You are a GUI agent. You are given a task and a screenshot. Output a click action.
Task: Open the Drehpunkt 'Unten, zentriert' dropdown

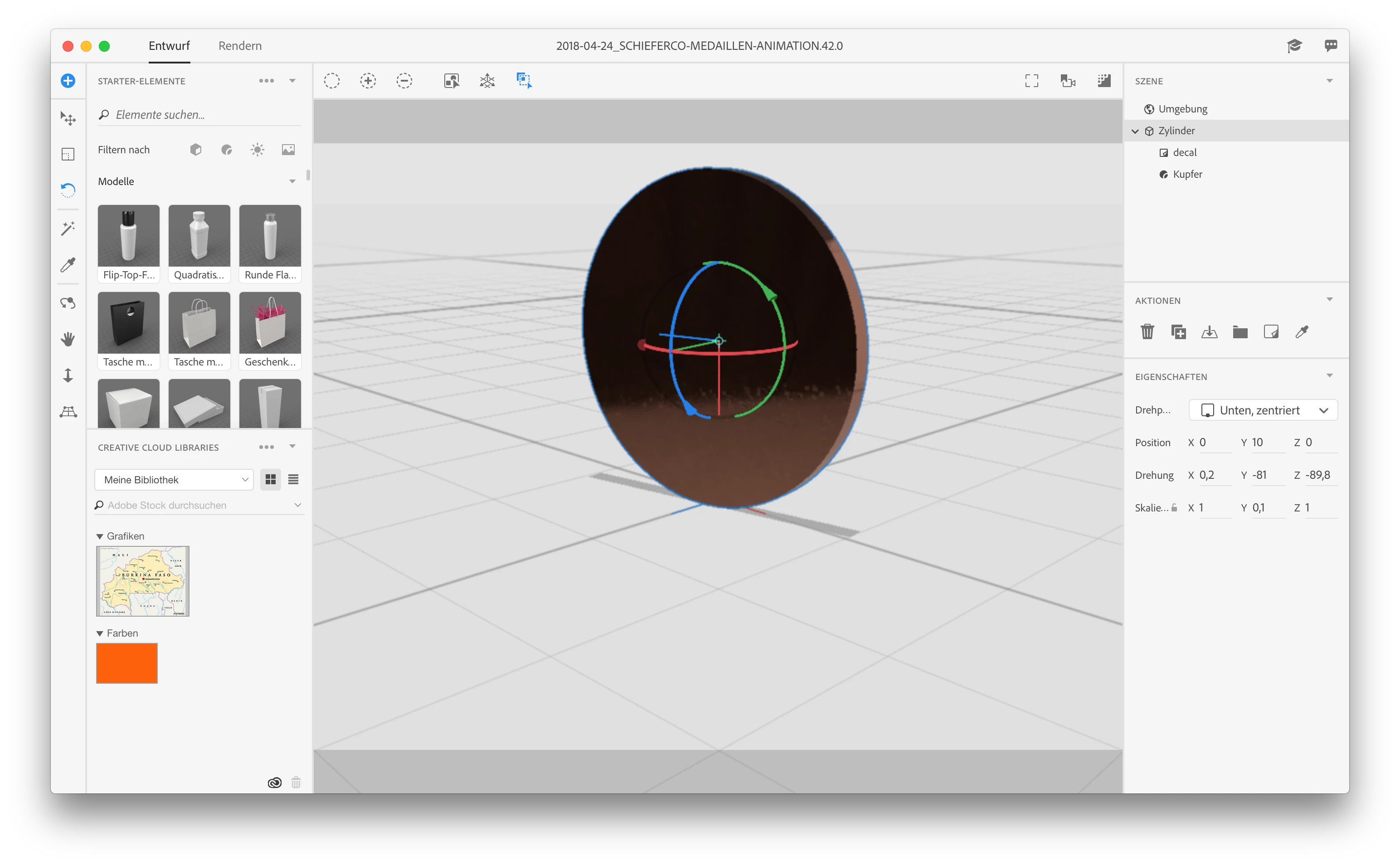1263,410
